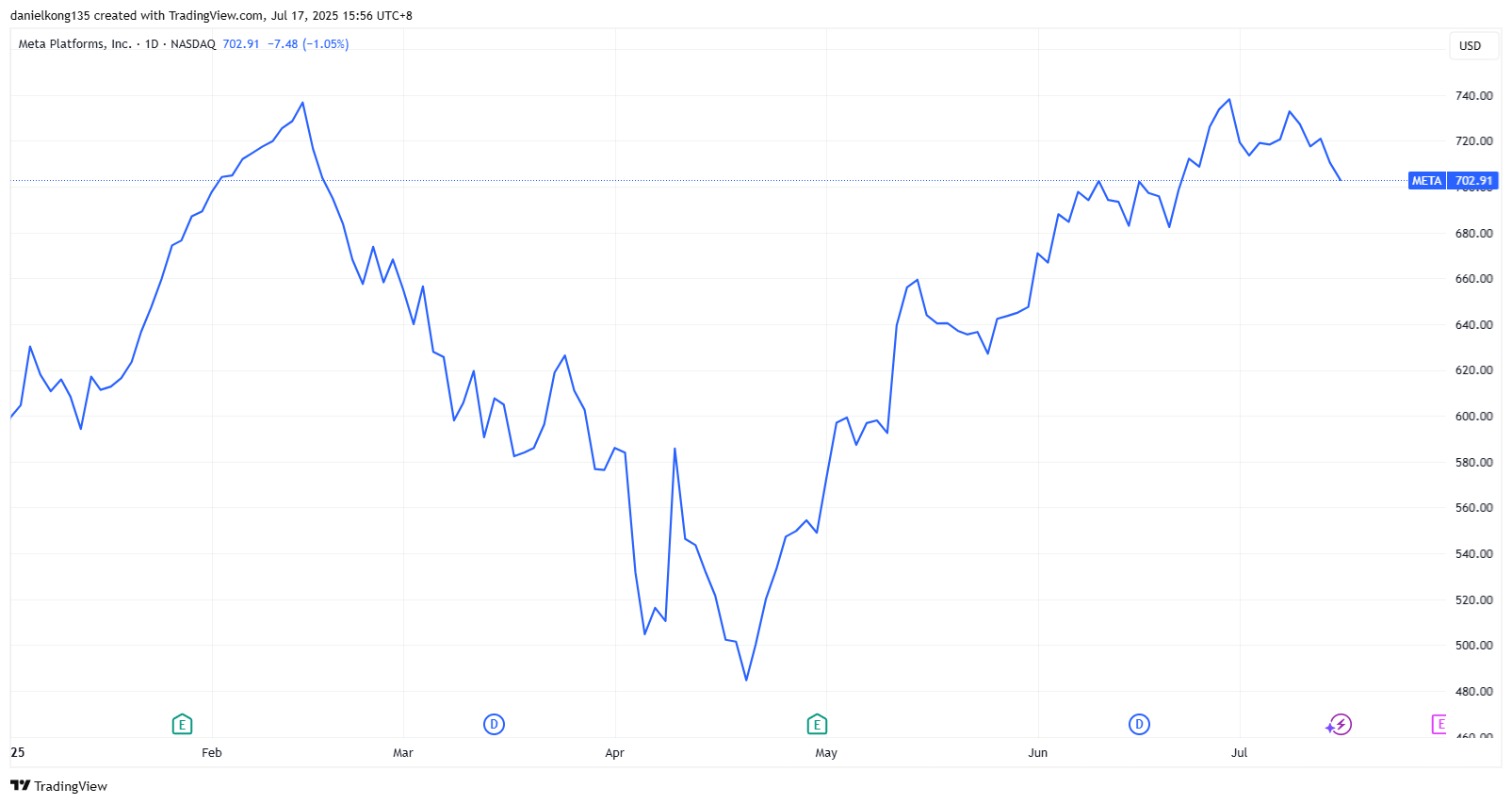The image size is (1512, 804).
Task: Click the last price 702.91 in legend
Action: coord(241,44)
